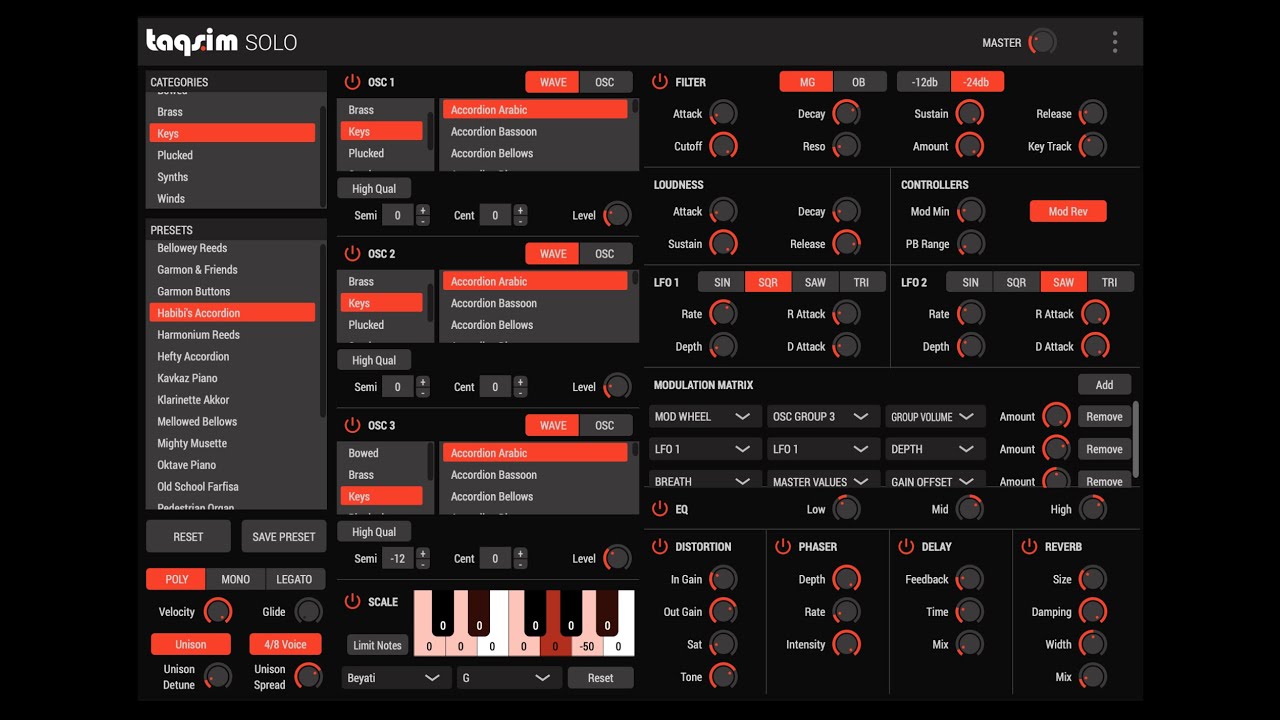Click the Delay Feedback knob
Viewport: 1280px width, 720px height.
tap(969, 579)
